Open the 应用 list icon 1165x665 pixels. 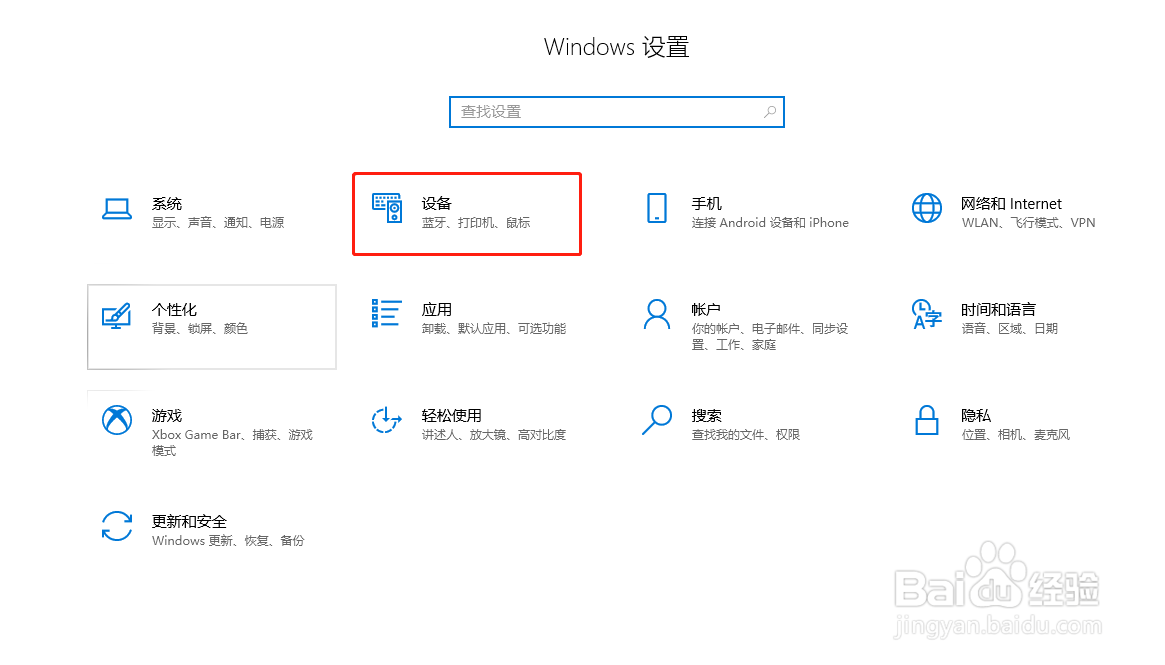(x=386, y=314)
